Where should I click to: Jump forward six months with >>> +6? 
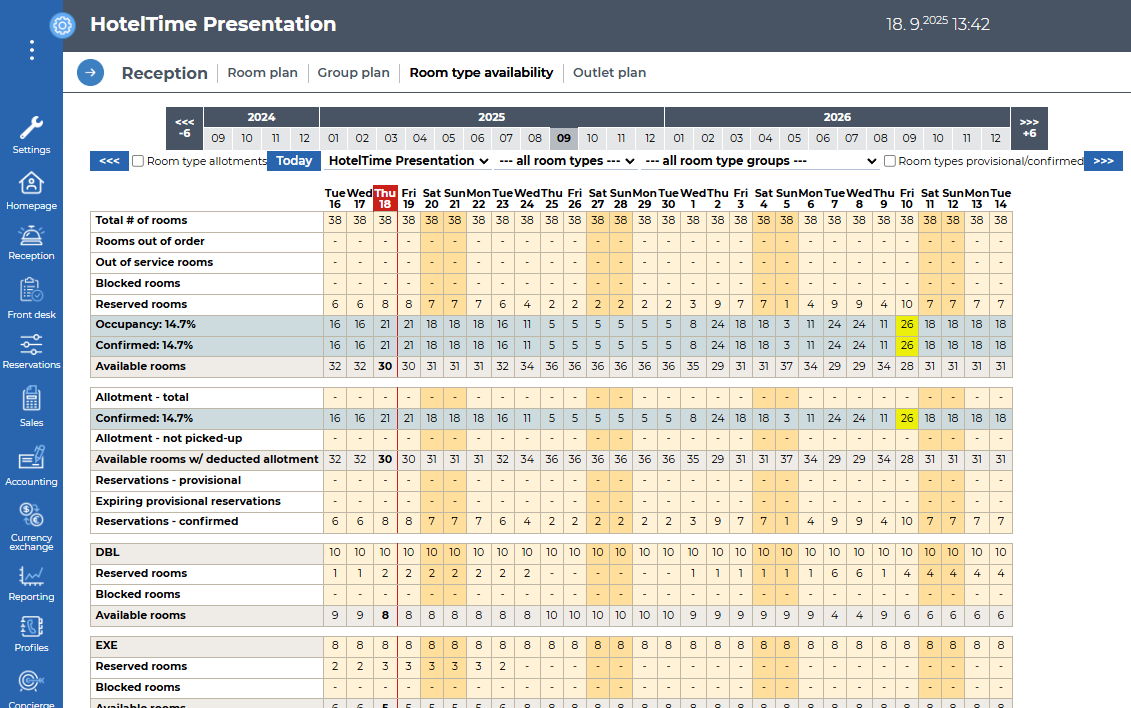pos(1029,127)
